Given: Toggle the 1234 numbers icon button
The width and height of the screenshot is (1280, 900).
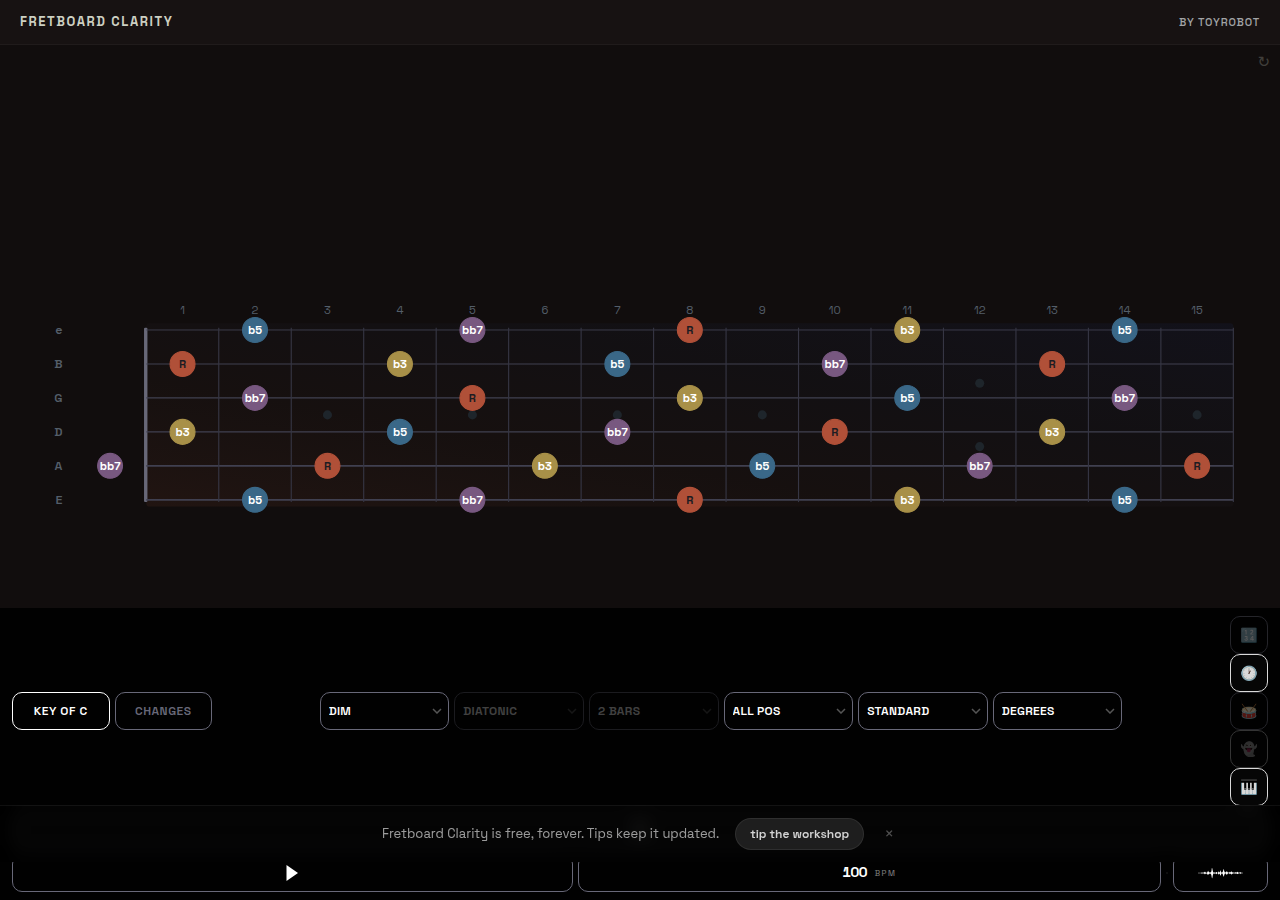Looking at the screenshot, I should 1248,635.
